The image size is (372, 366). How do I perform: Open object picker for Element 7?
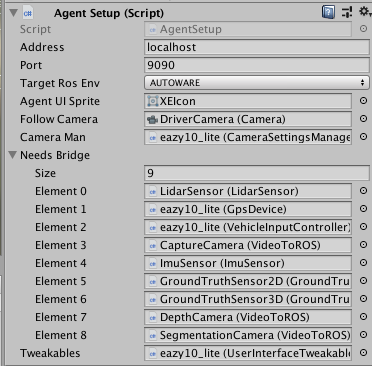pos(363,317)
